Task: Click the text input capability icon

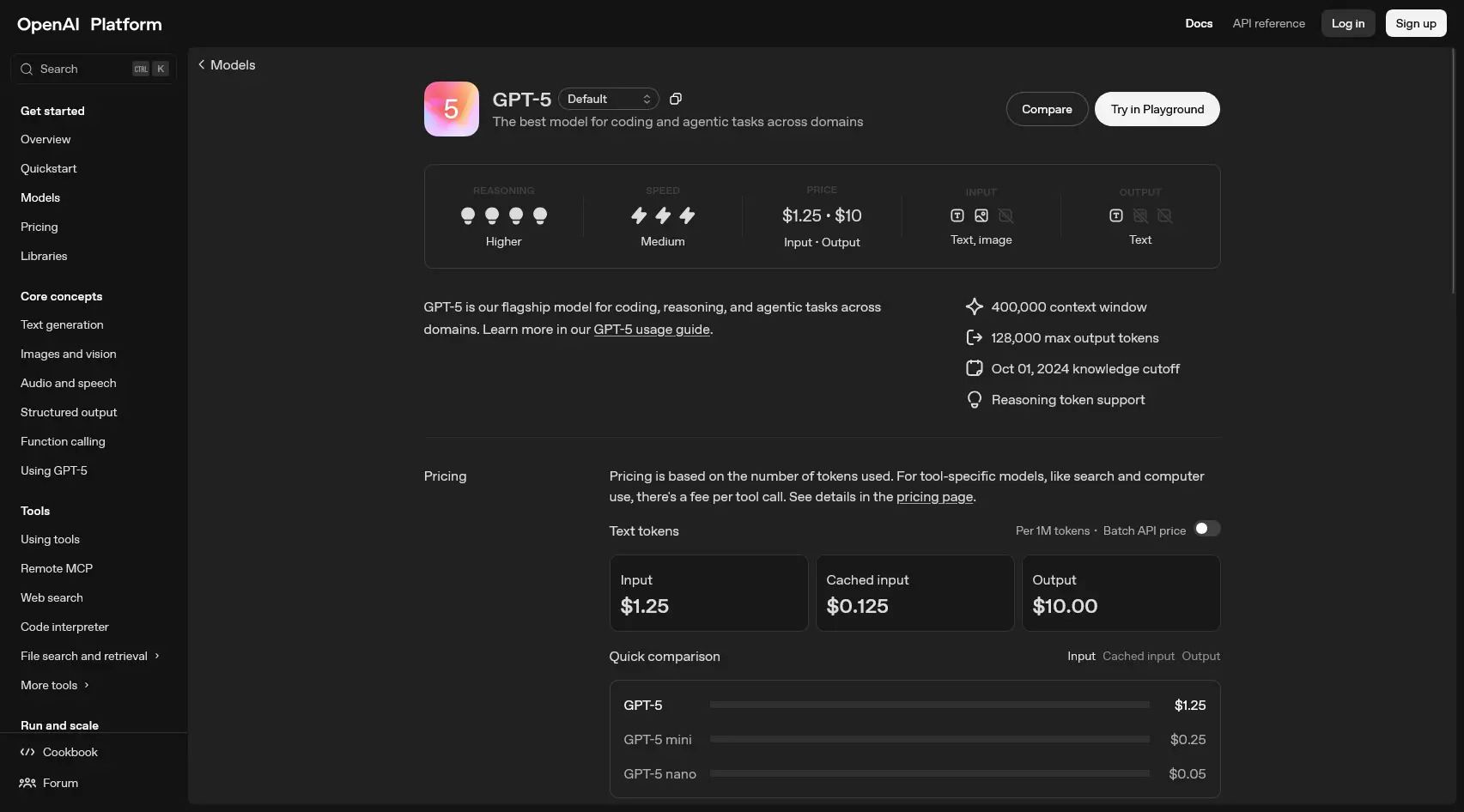Action: pyautogui.click(x=957, y=215)
